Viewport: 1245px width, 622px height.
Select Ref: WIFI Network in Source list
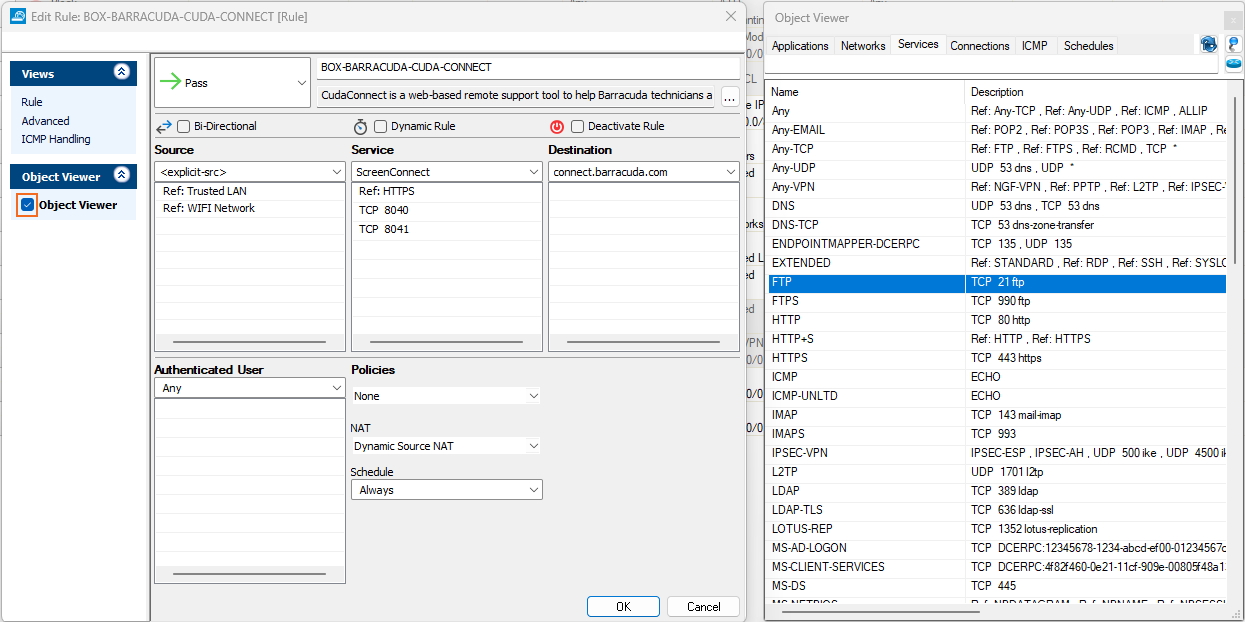(250, 208)
